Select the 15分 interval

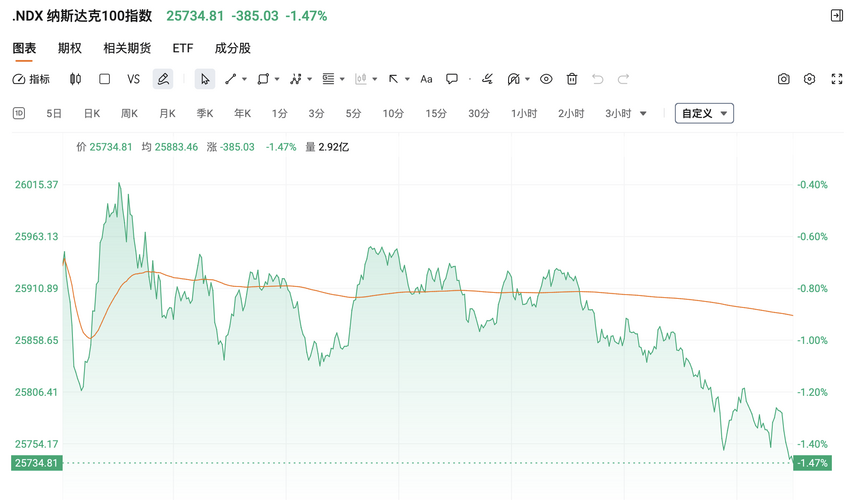pos(436,113)
